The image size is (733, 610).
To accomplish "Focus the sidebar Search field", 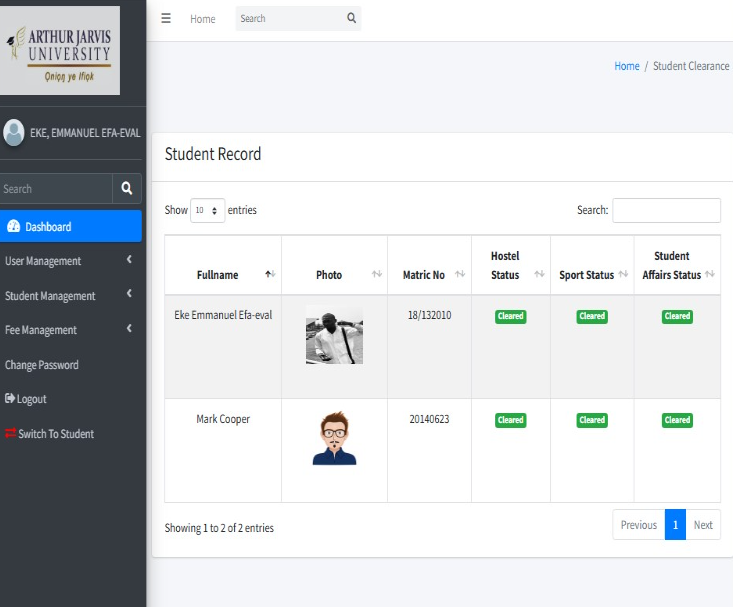I will coord(56,188).
